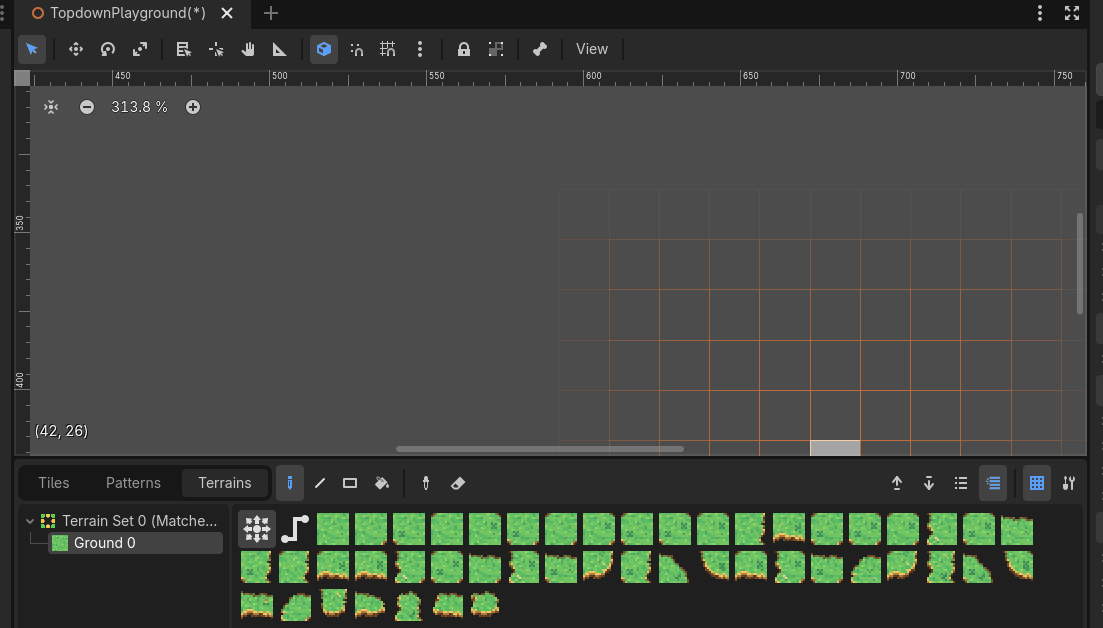Screen dimensions: 1103x628
Task: Toggle distraction-free fullscreen mode
Action: point(1072,13)
